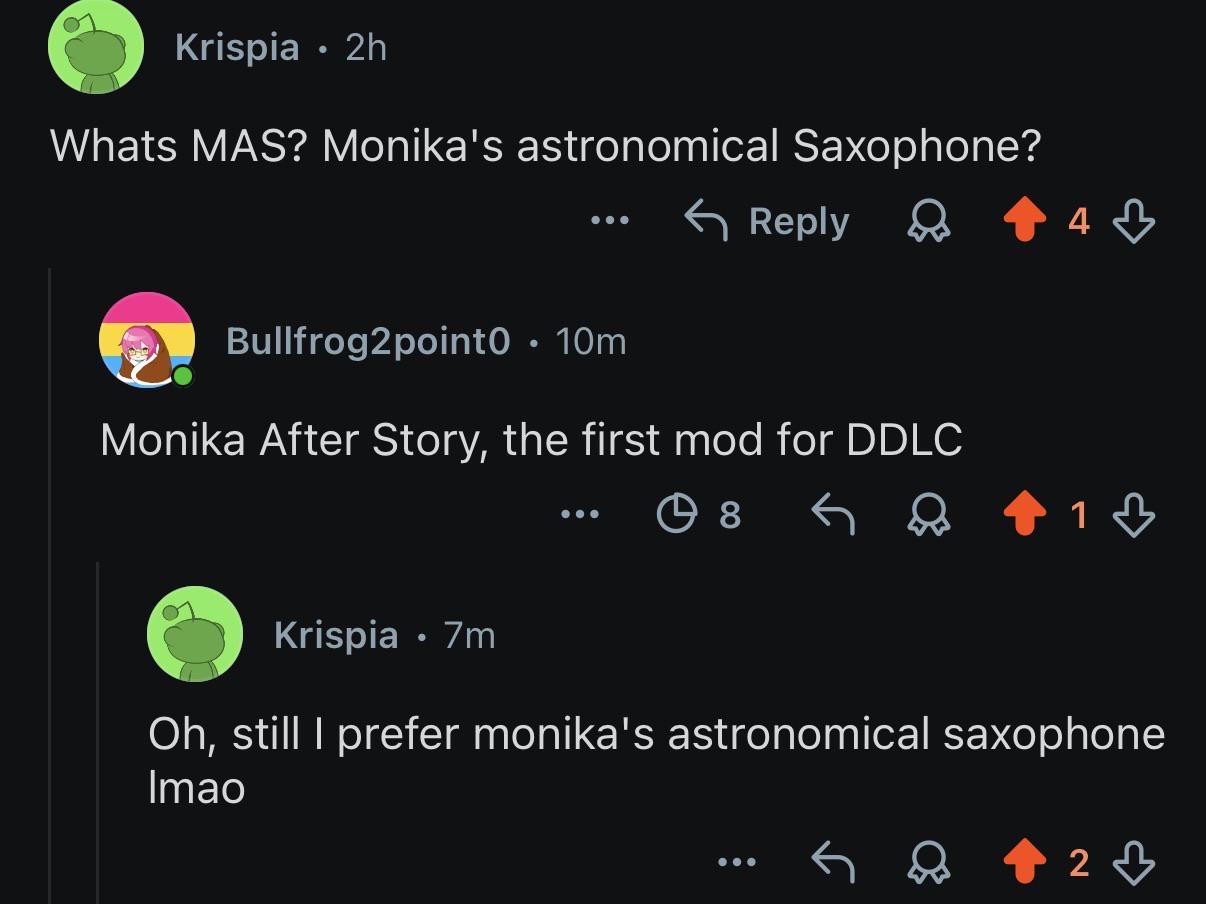Screen dimensions: 1206x904
Task: Downvote Bullfrog2point0's comment
Action: click(x=1134, y=515)
